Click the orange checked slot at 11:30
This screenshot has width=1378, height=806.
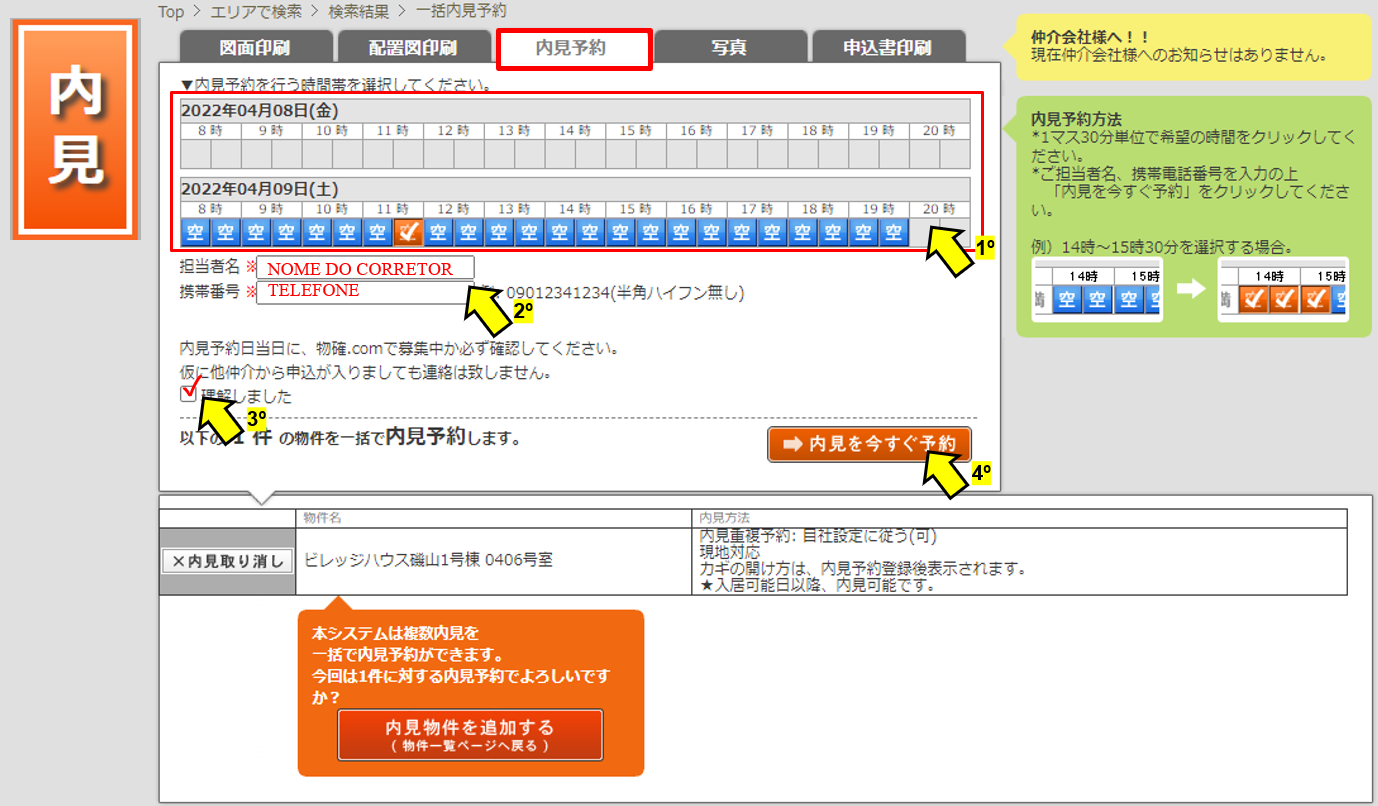click(x=408, y=232)
